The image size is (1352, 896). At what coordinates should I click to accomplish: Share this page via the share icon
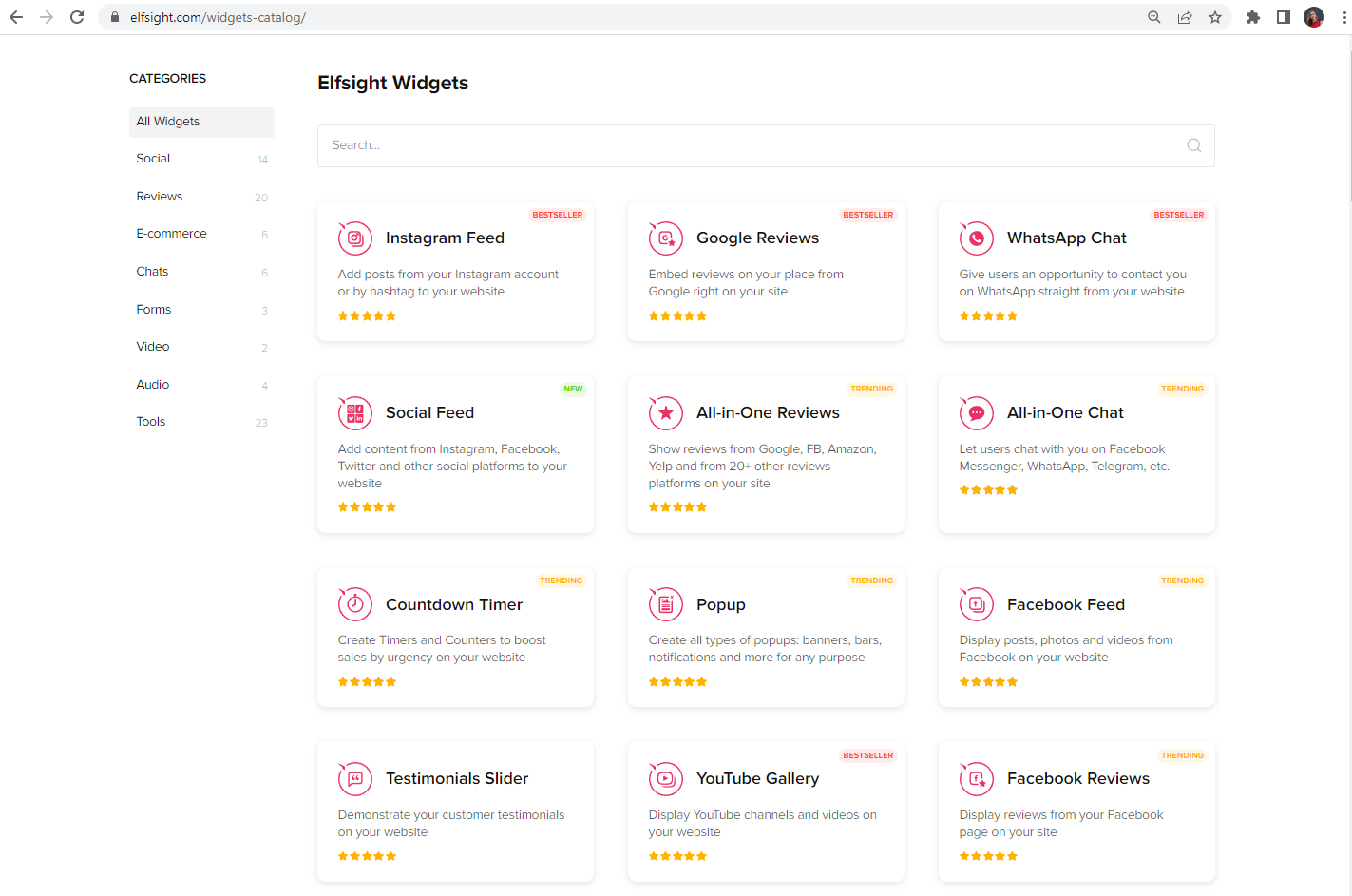point(1185,17)
